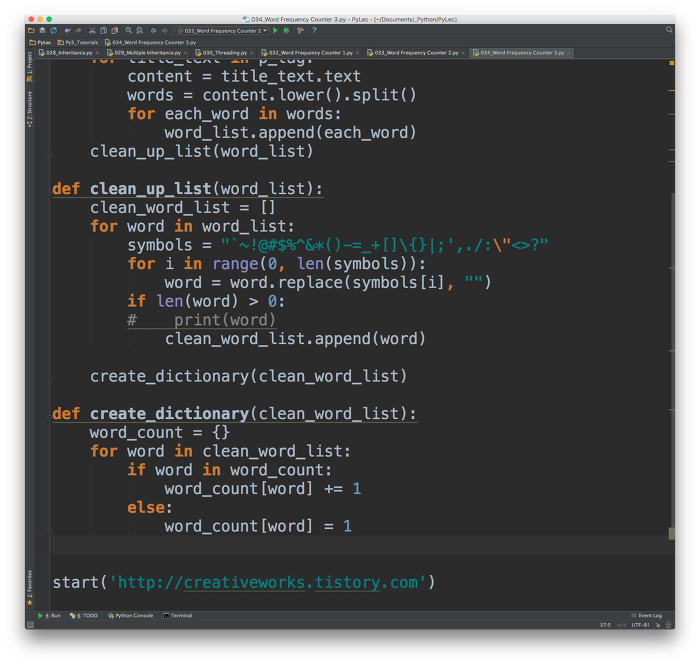The height and width of the screenshot is (665, 700).
Task: Start debugging with the bug icon
Action: click(x=287, y=30)
